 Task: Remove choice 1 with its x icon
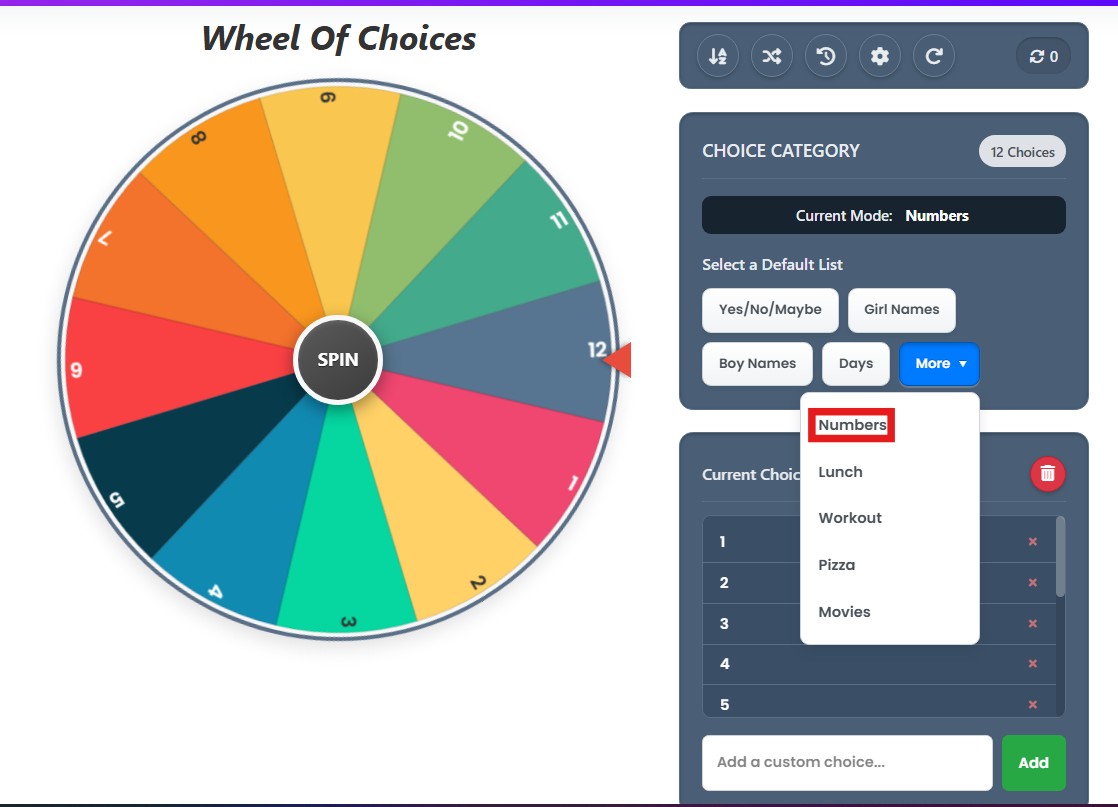pos(1032,542)
